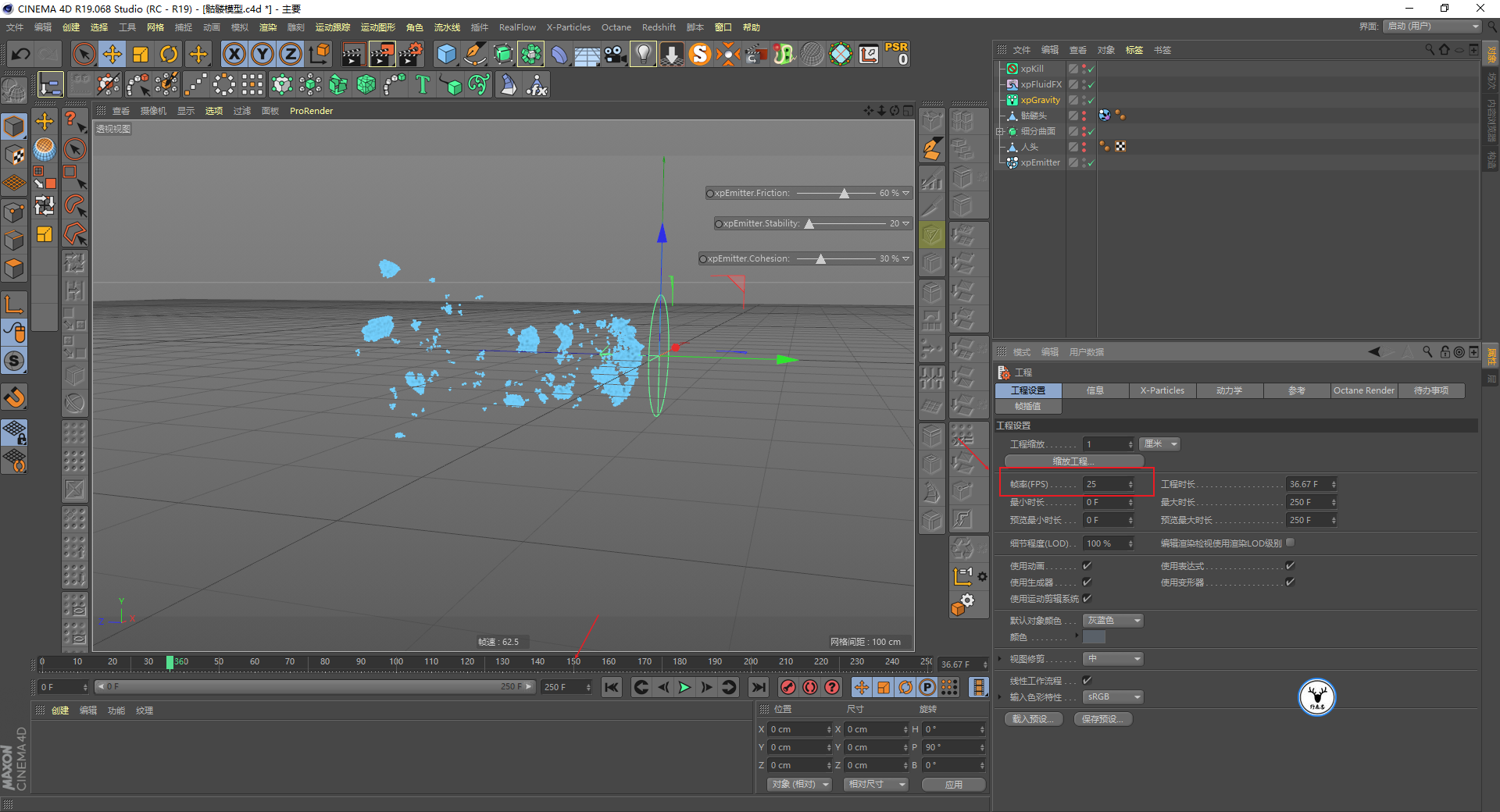Viewport: 1500px width, 812px height.
Task: Click the 帧率(FPS) input field
Action: click(1109, 484)
